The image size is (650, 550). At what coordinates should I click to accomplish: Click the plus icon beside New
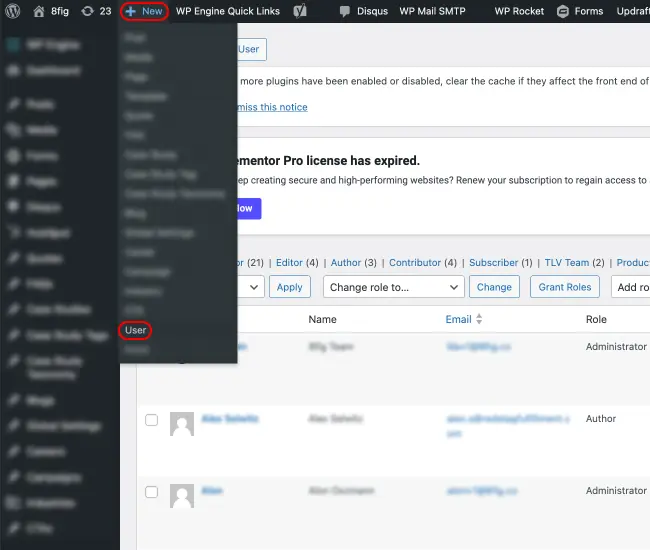(x=131, y=11)
